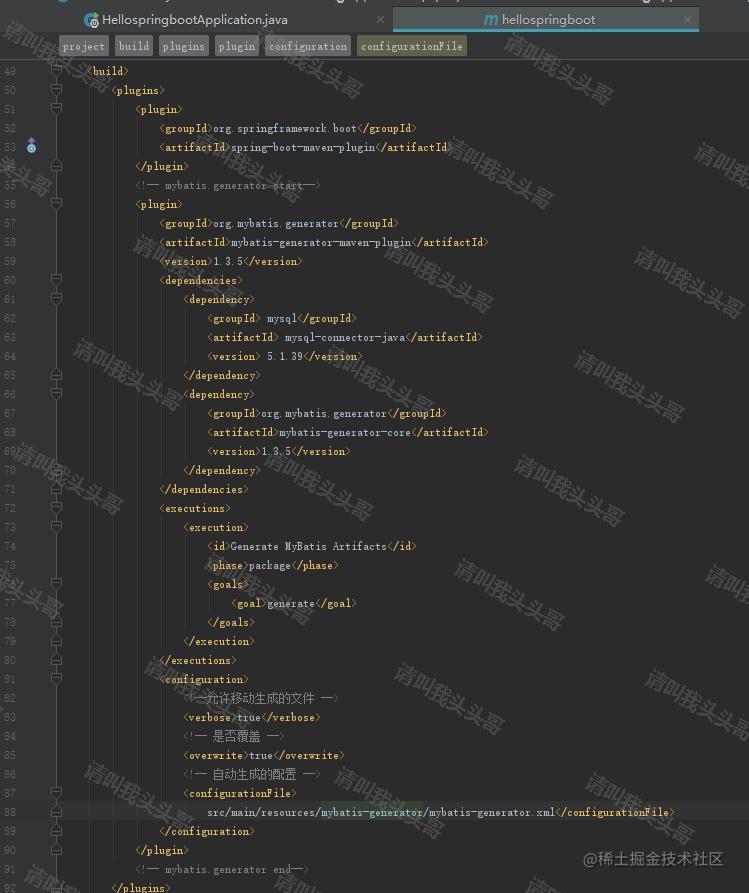Switch to the hellospringboot Maven tab

click(548, 20)
